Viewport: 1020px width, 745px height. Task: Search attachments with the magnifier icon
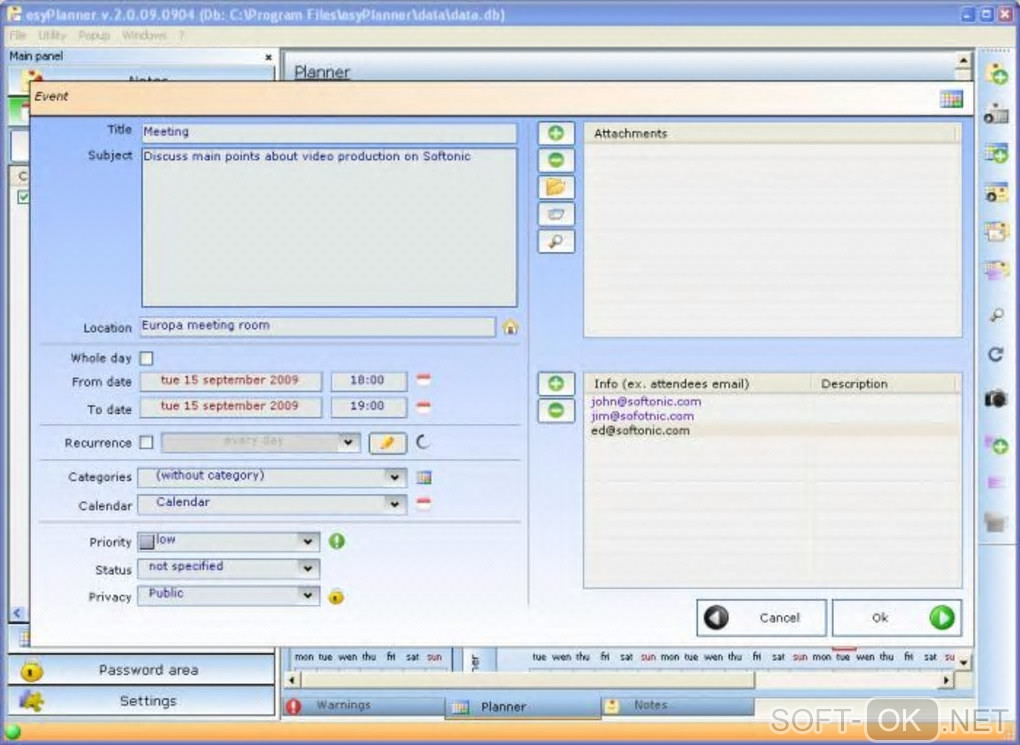coord(556,241)
